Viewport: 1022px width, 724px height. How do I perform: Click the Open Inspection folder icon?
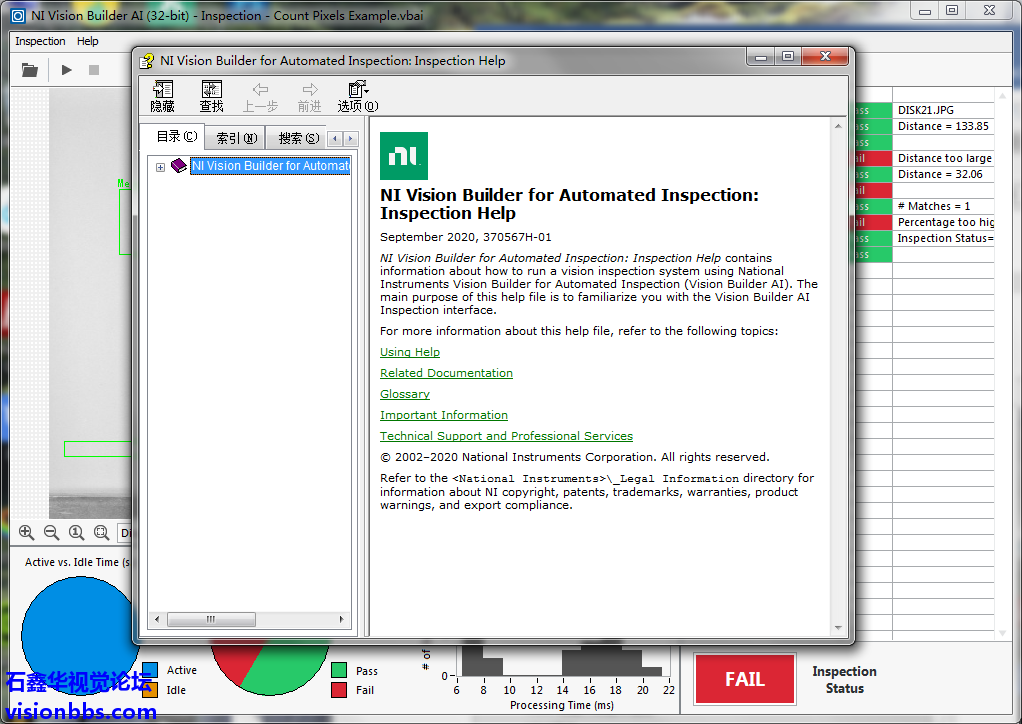30,70
